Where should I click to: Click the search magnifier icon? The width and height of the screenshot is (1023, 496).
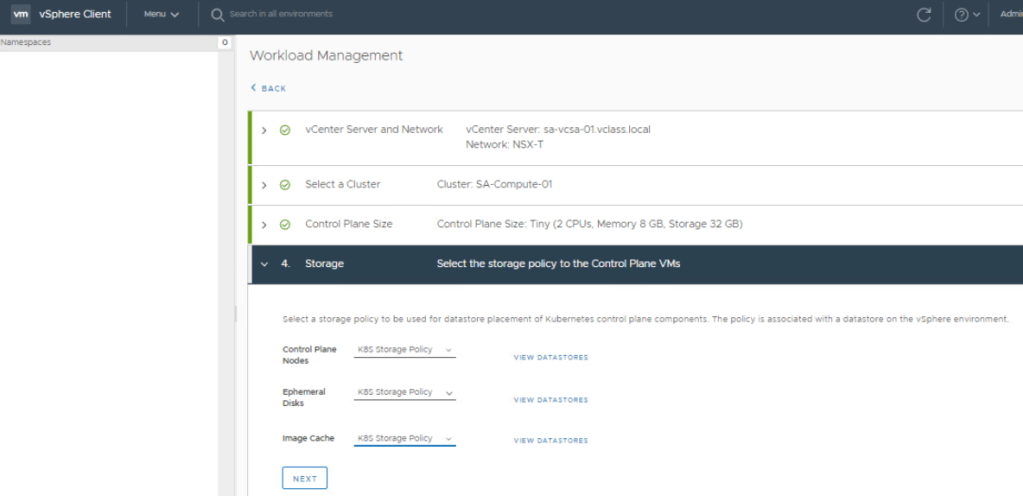coord(217,15)
